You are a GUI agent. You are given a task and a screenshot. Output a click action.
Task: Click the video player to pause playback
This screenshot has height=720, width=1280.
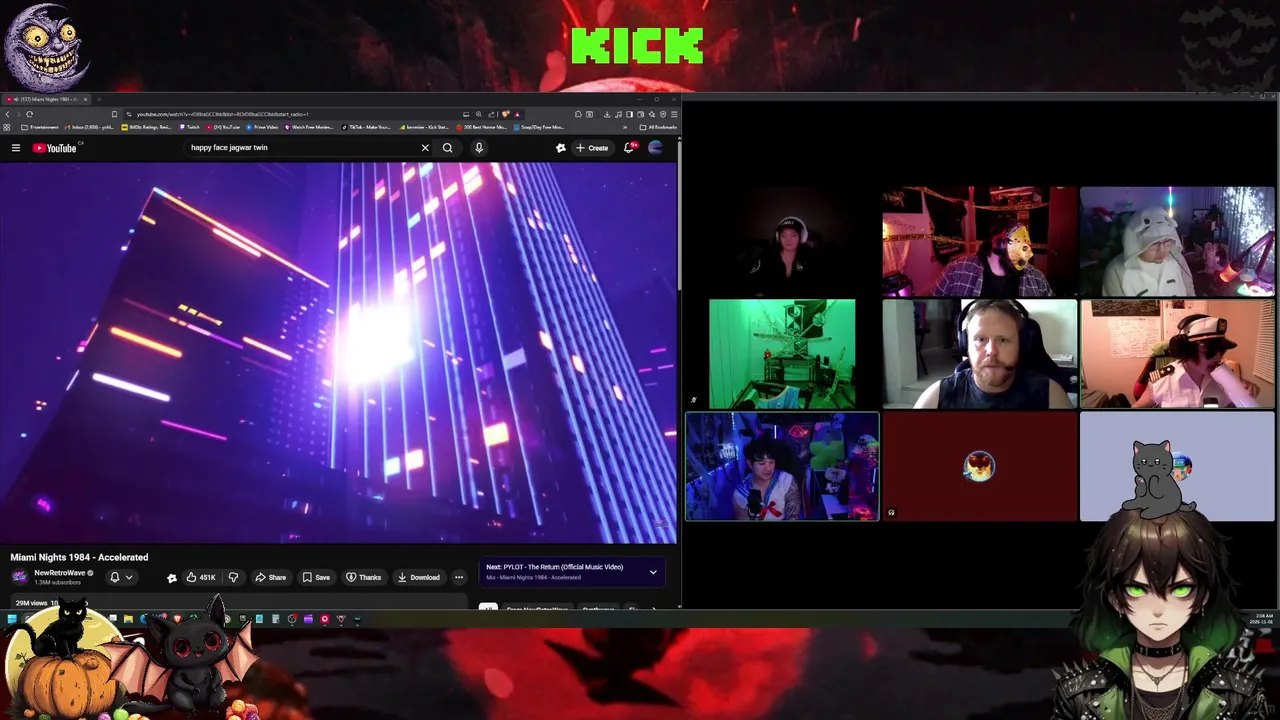click(x=338, y=352)
